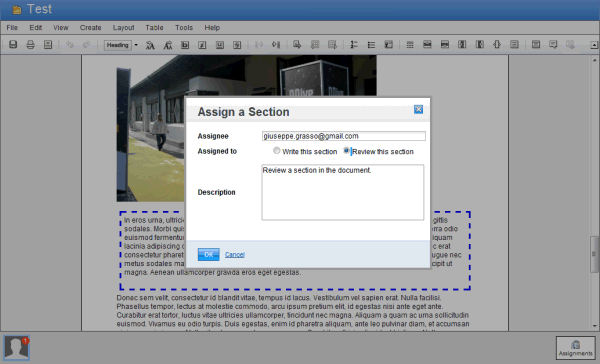Image resolution: width=600 pixels, height=364 pixels.
Task: Click the paragraph starting 'Donec sem velit'
Action: (x=293, y=311)
